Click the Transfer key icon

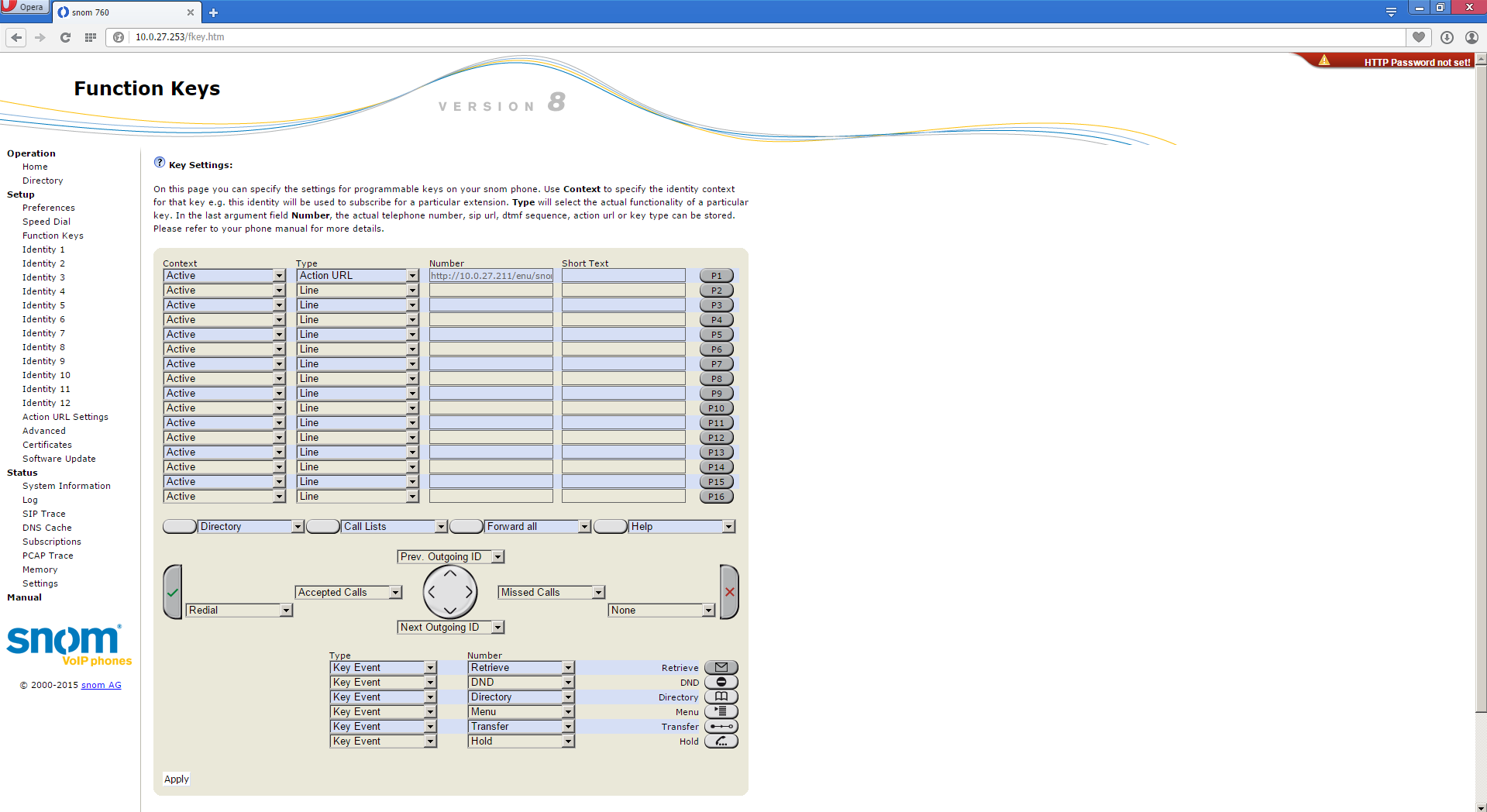point(721,726)
